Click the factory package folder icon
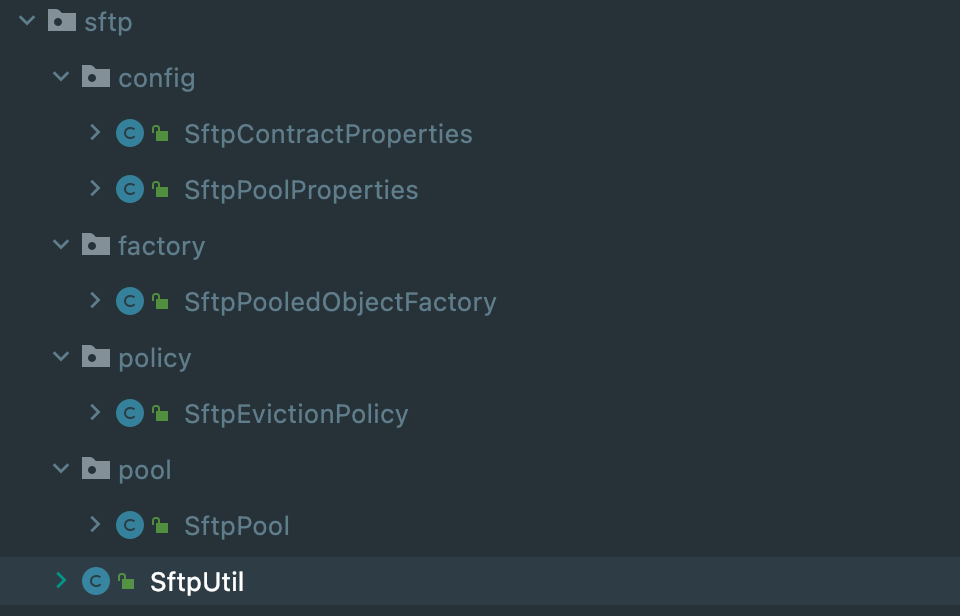 (x=96, y=245)
